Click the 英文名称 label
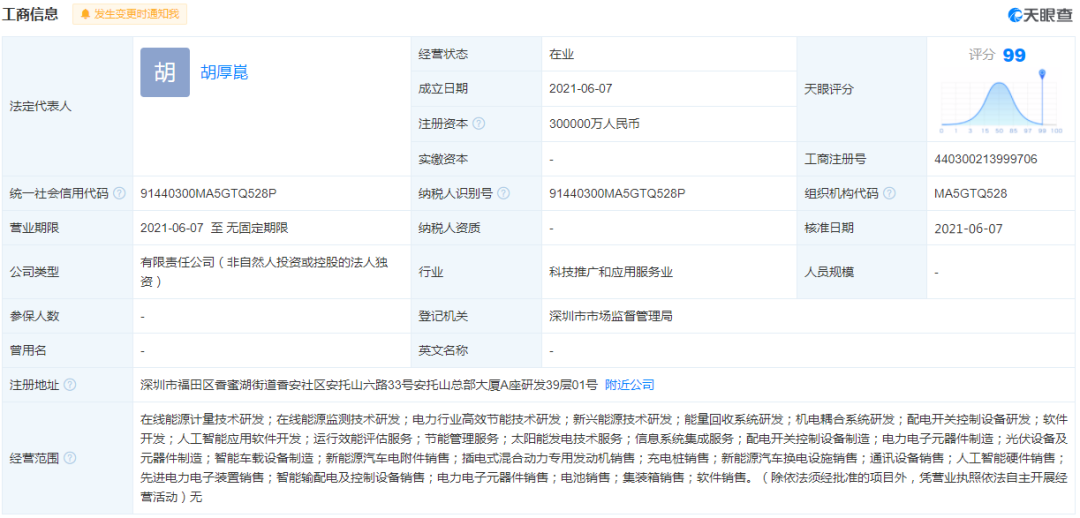1080x518 pixels. point(443,351)
